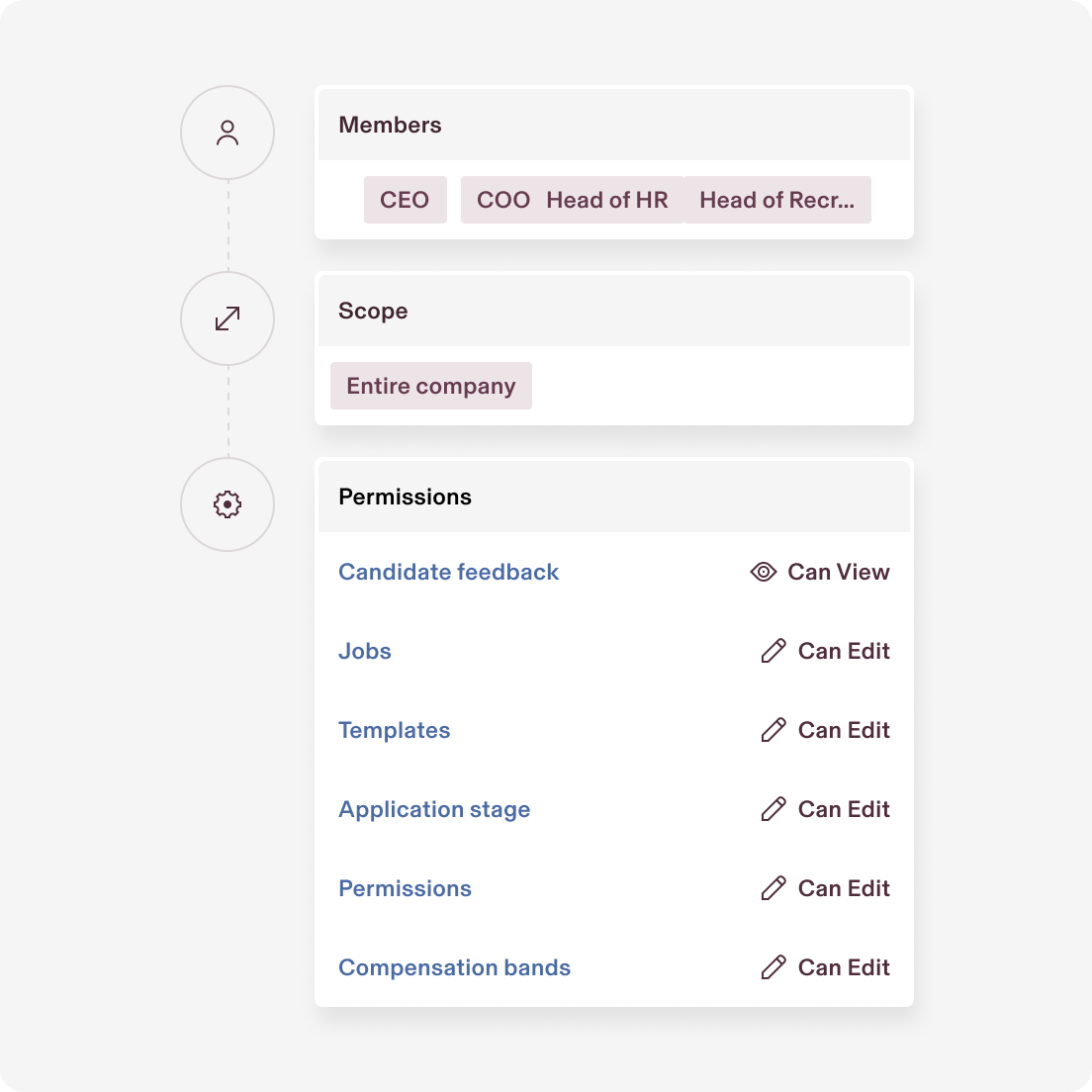Click the gear icon beside Permissions
Screen dimensions: 1092x1092
point(227,503)
